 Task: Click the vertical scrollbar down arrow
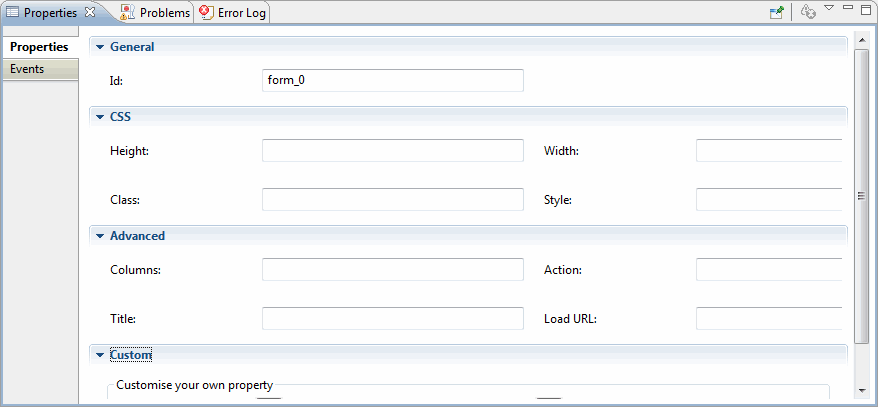tap(861, 390)
